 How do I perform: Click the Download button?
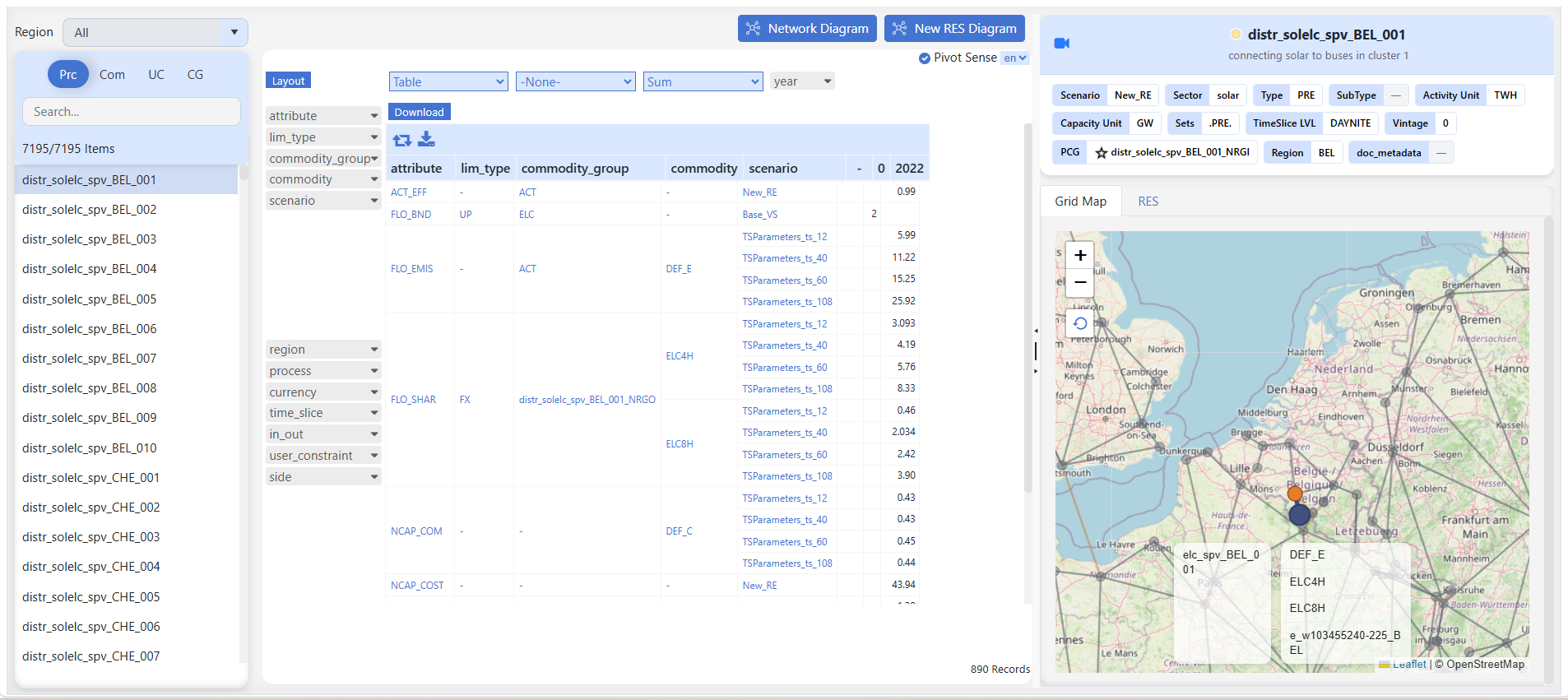tap(419, 112)
